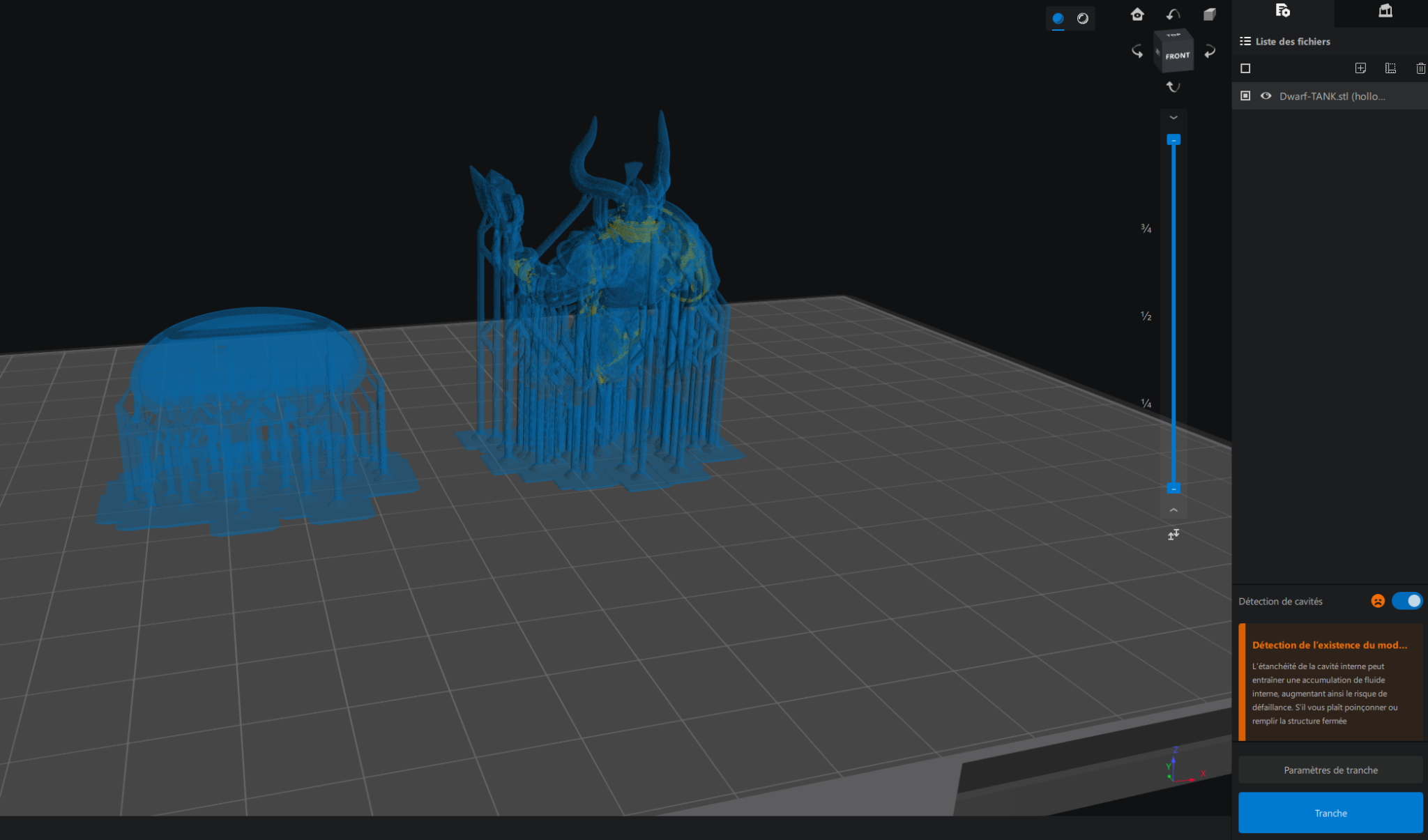Viewport: 1428px width, 840px height.
Task: Click the chevron below layer slider
Action: (1173, 510)
